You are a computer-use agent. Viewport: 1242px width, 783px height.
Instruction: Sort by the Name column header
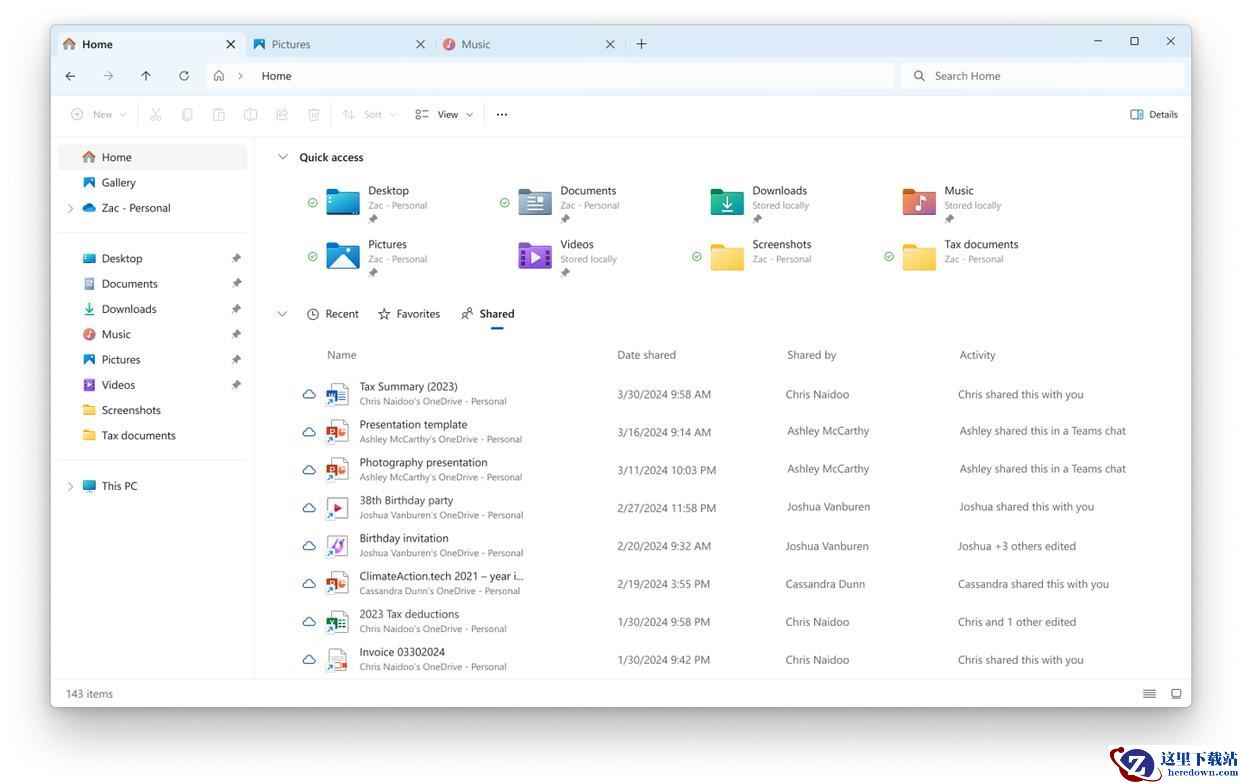click(x=341, y=355)
